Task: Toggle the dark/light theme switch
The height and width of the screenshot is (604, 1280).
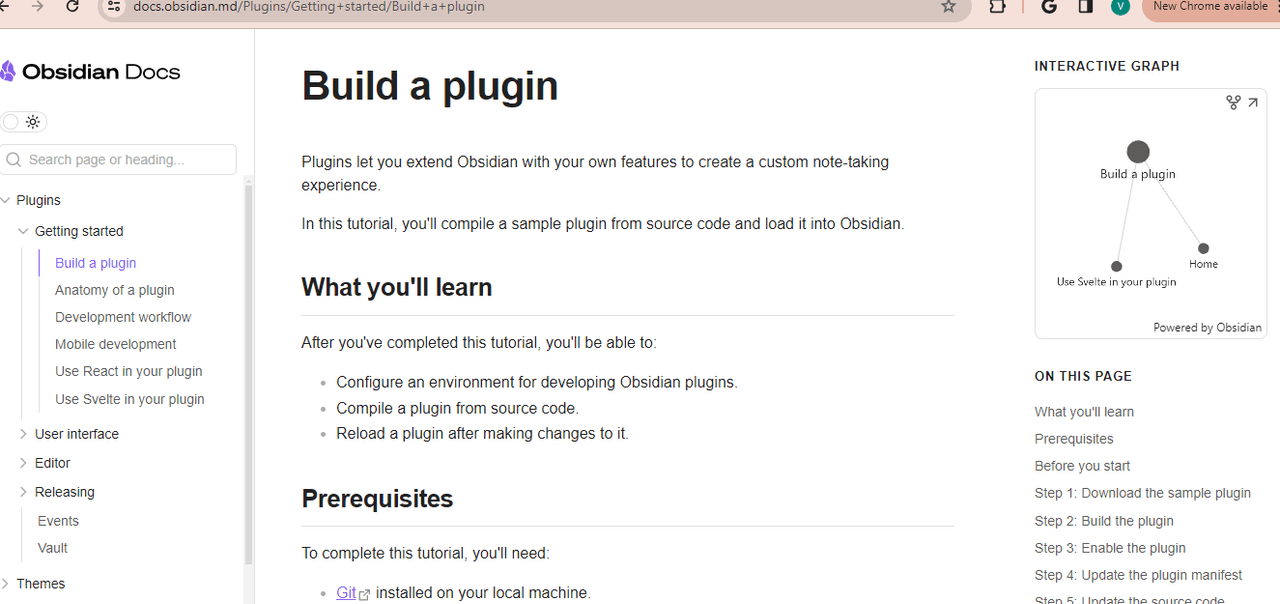Action: click(23, 122)
